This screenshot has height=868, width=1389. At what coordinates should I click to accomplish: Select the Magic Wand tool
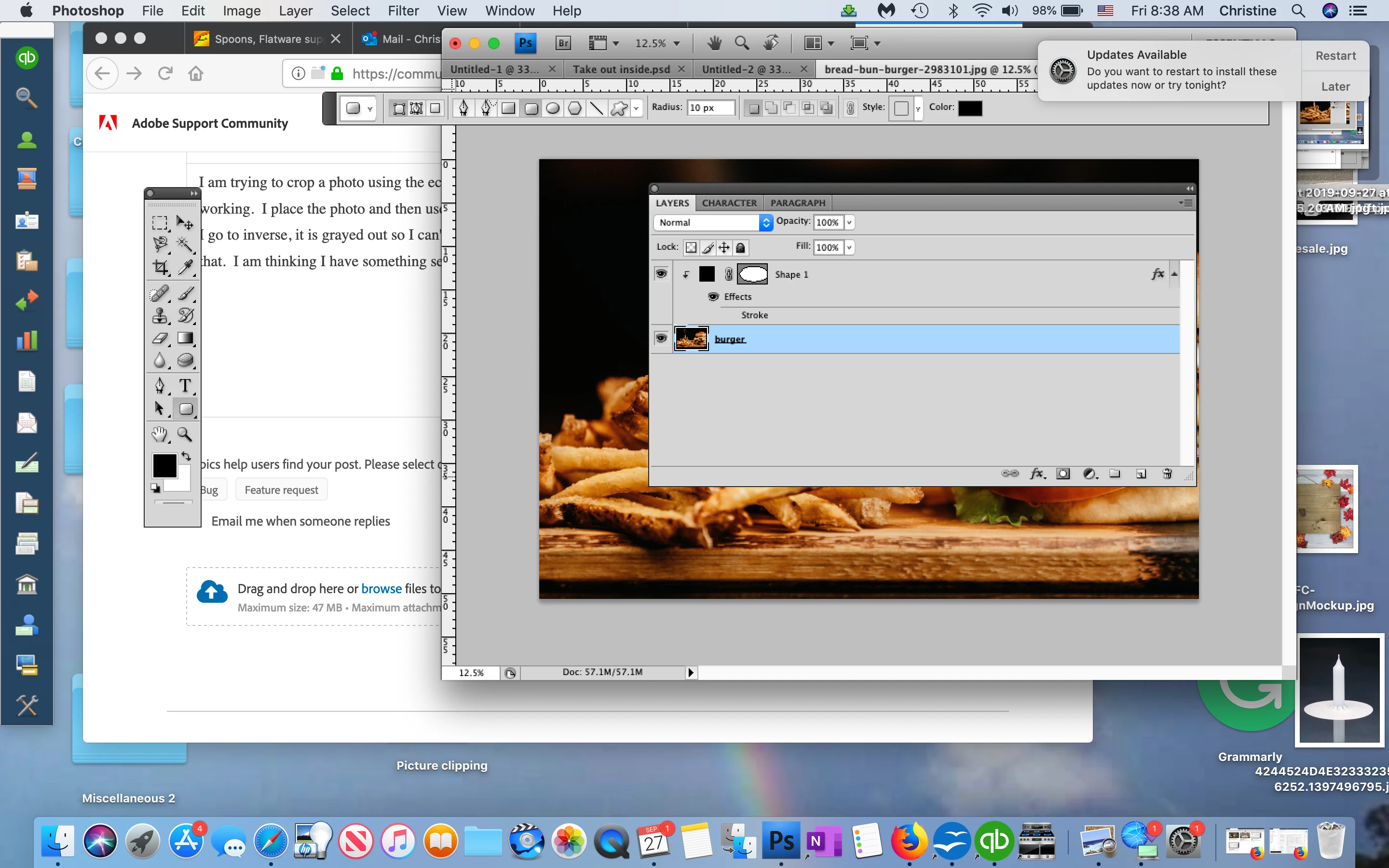[185, 244]
